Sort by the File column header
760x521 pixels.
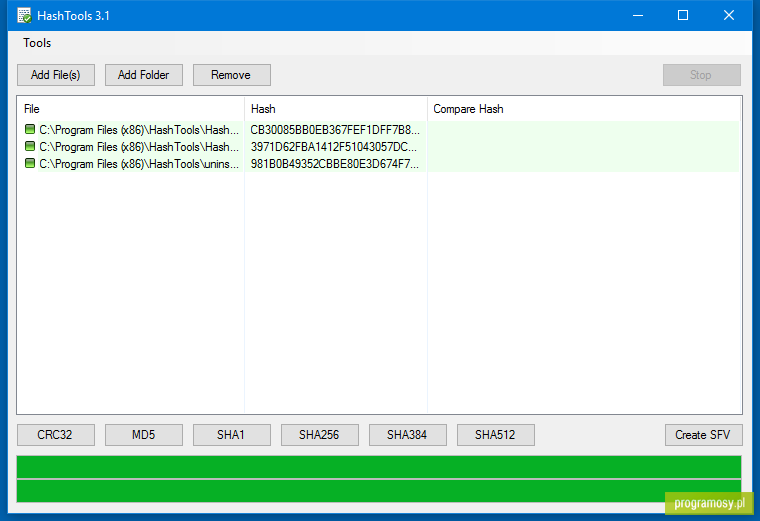point(131,109)
